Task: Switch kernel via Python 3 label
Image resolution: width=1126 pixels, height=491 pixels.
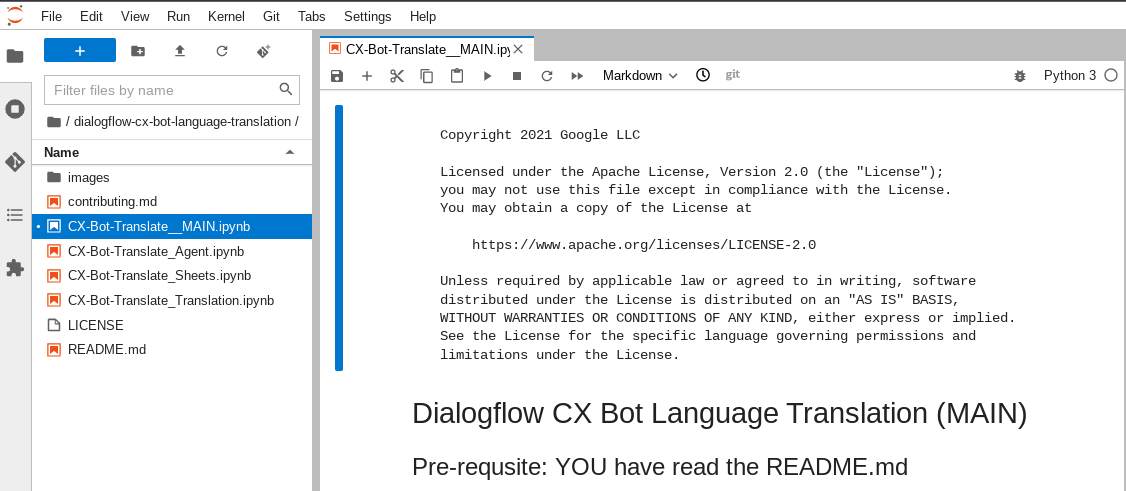Action: [1069, 75]
